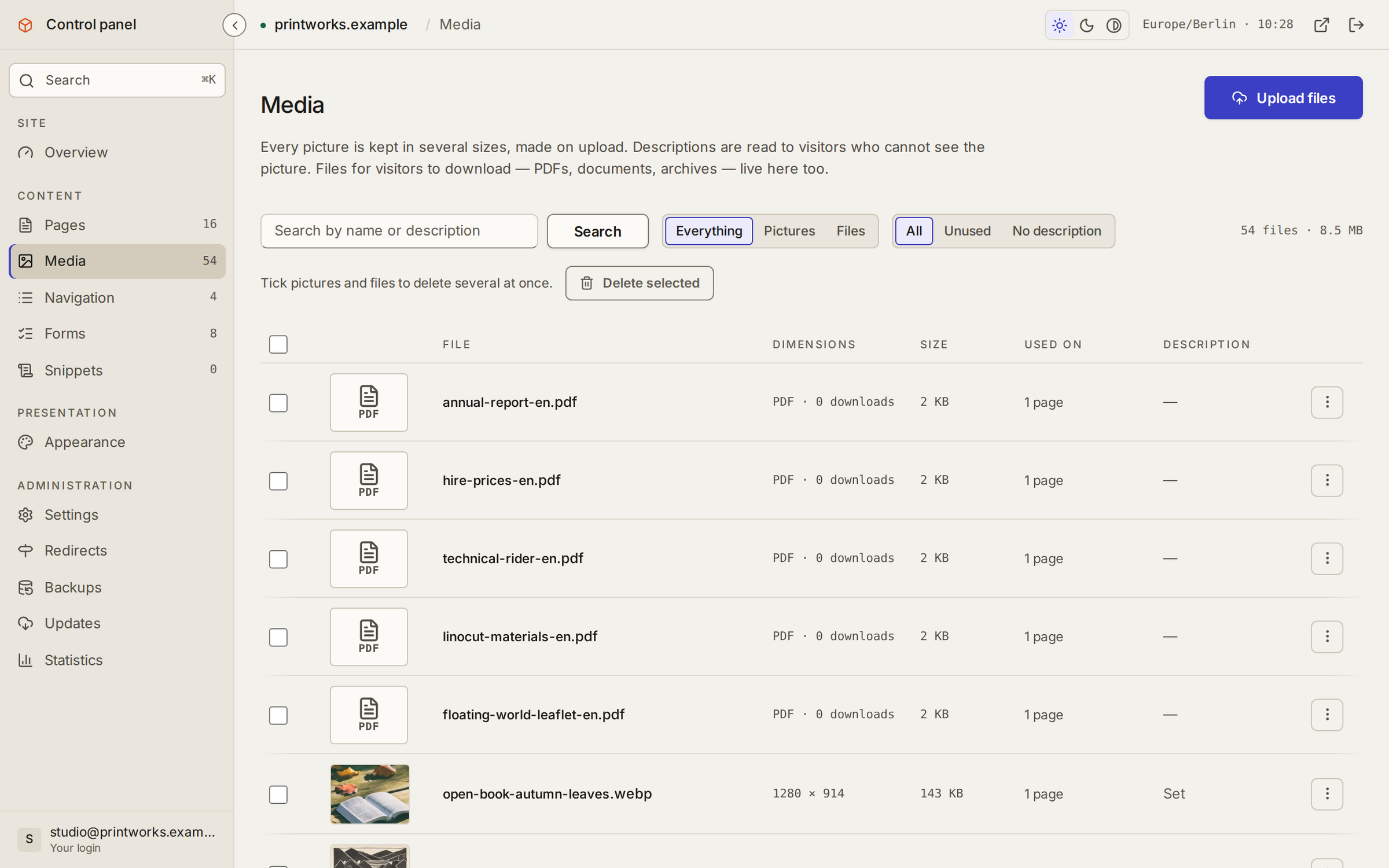The height and width of the screenshot is (868, 1389).
Task: Filter by Files tab
Action: [x=851, y=231]
